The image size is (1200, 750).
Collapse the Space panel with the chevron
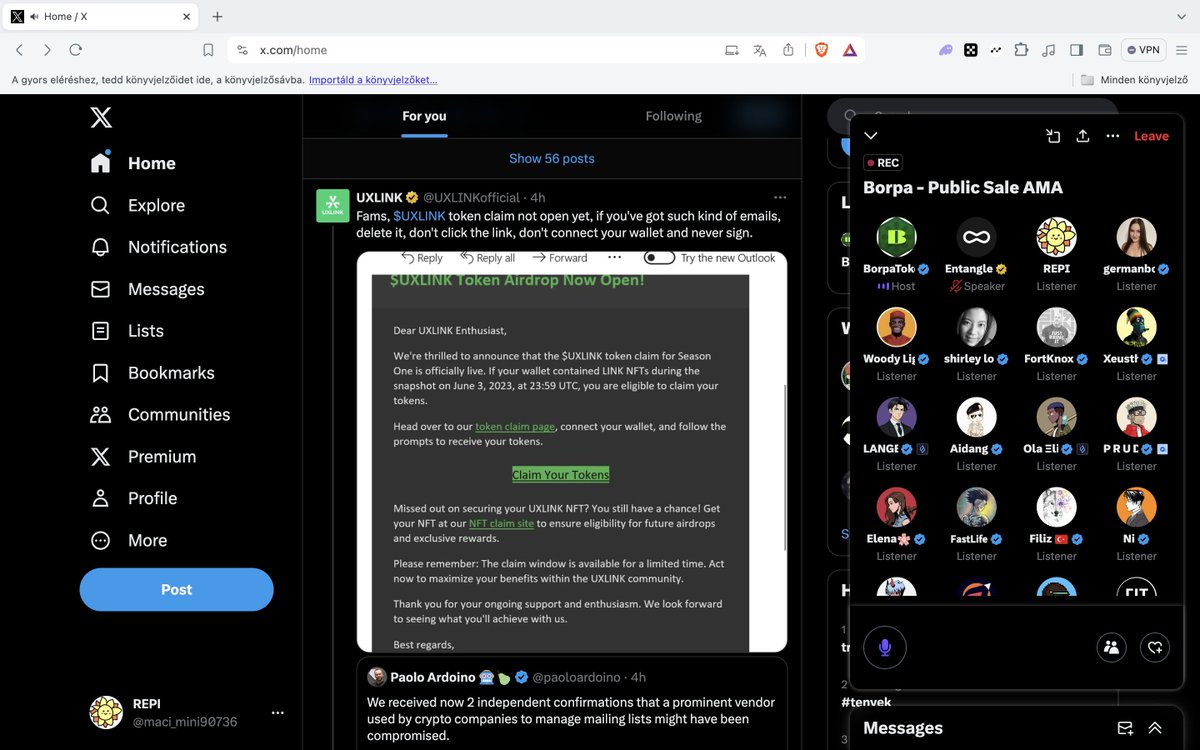click(871, 136)
